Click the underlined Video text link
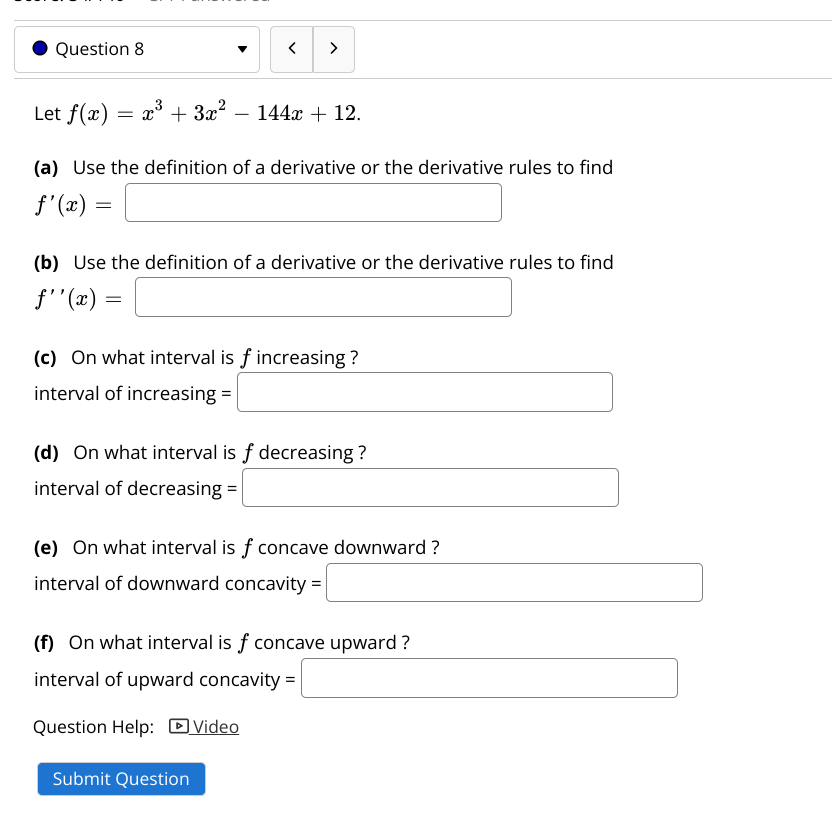 [x=216, y=727]
